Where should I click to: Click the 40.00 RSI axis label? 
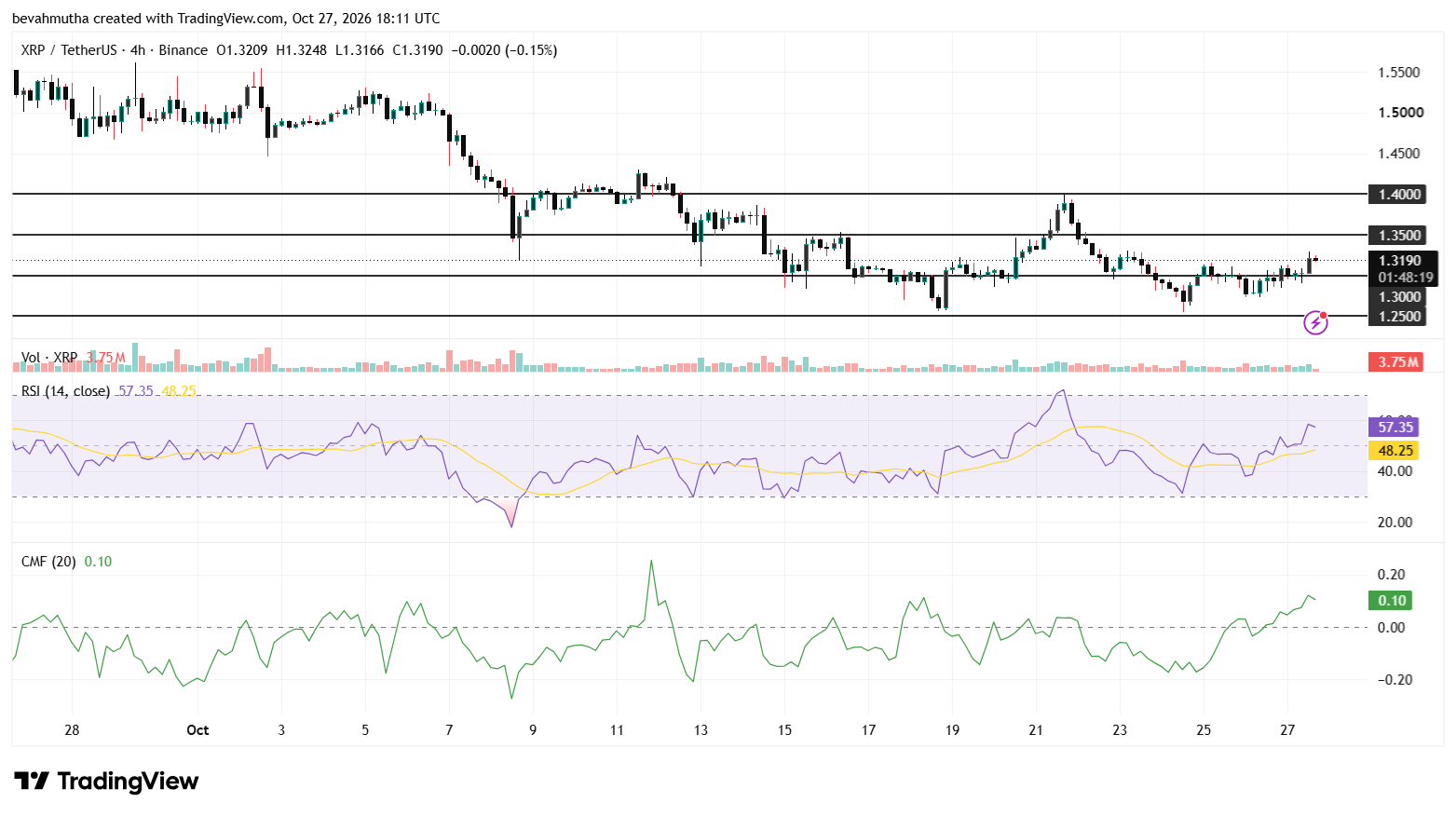click(1395, 471)
